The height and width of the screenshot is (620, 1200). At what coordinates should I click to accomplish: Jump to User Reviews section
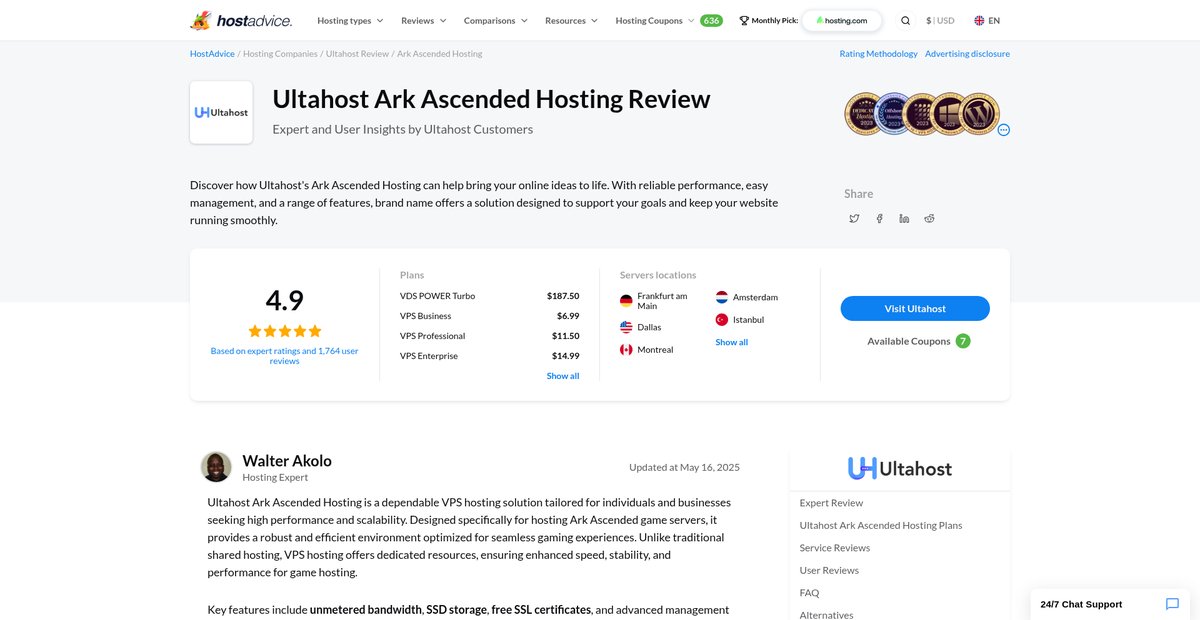[829, 570]
